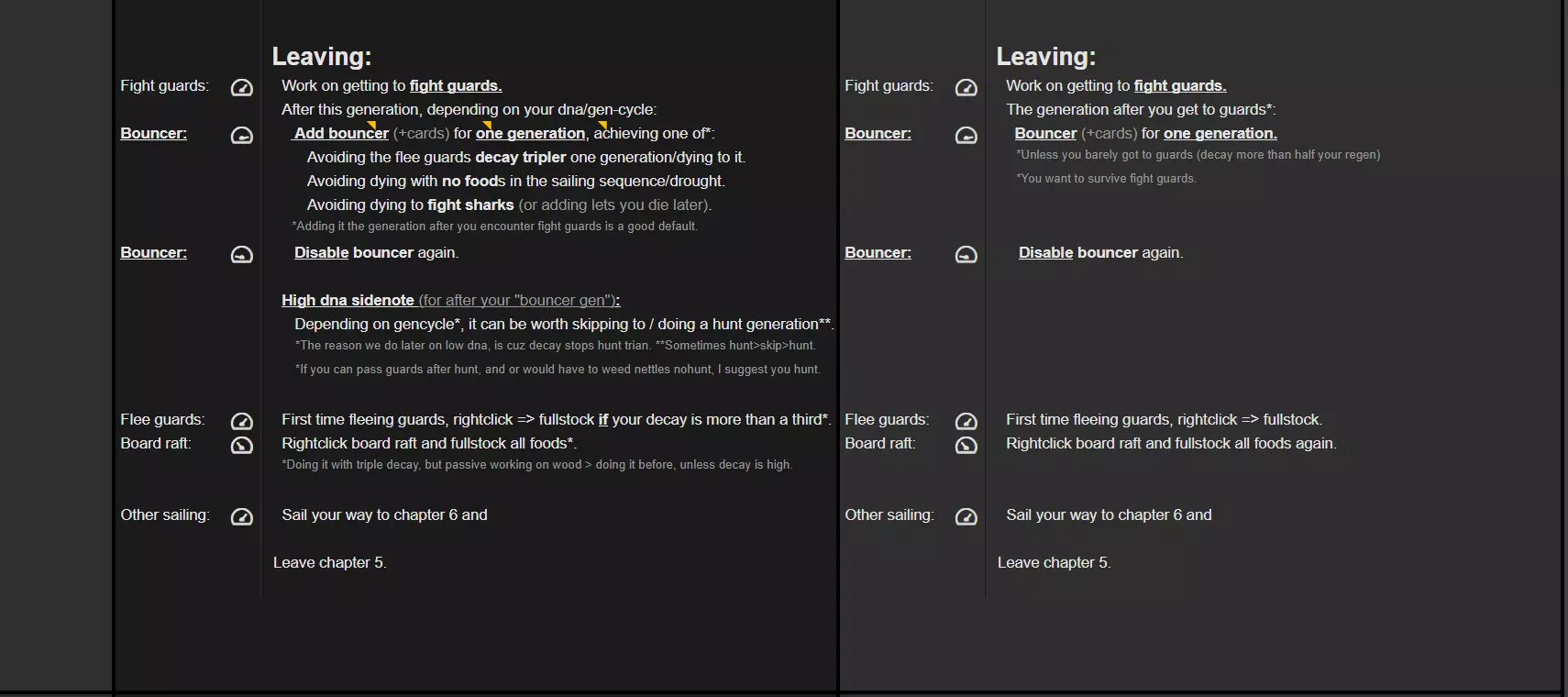This screenshot has height=697, width=1568.
Task: Click the underlined 'Bouncer' link before '(+cards)'
Action: click(x=1045, y=133)
